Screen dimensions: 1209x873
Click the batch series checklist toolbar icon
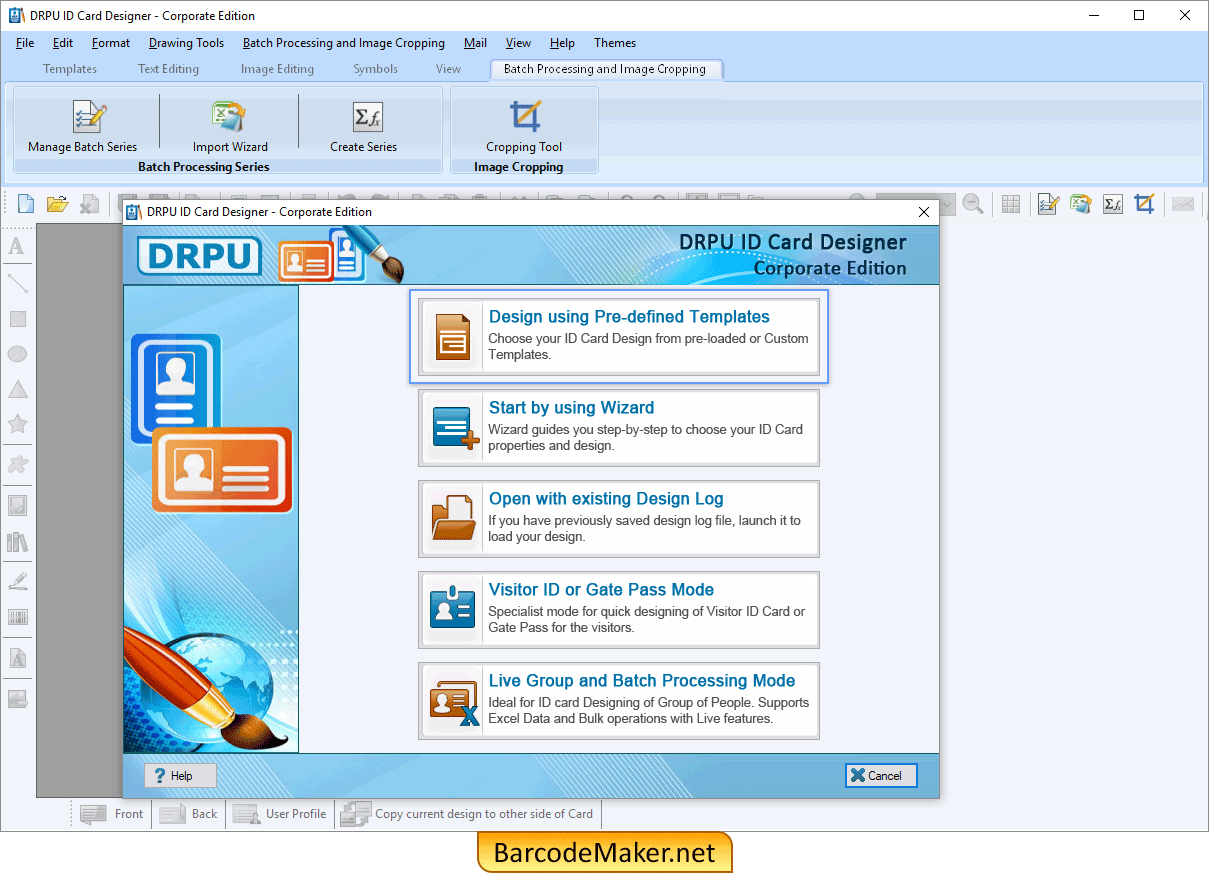pos(1048,204)
